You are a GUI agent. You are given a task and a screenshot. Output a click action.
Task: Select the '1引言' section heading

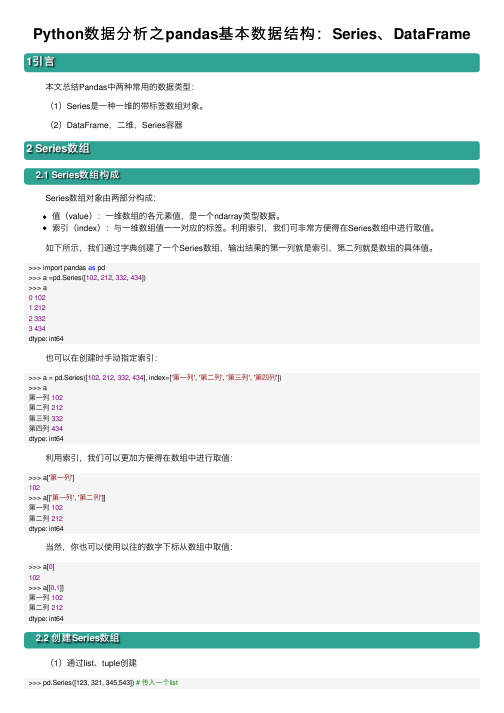(252, 62)
